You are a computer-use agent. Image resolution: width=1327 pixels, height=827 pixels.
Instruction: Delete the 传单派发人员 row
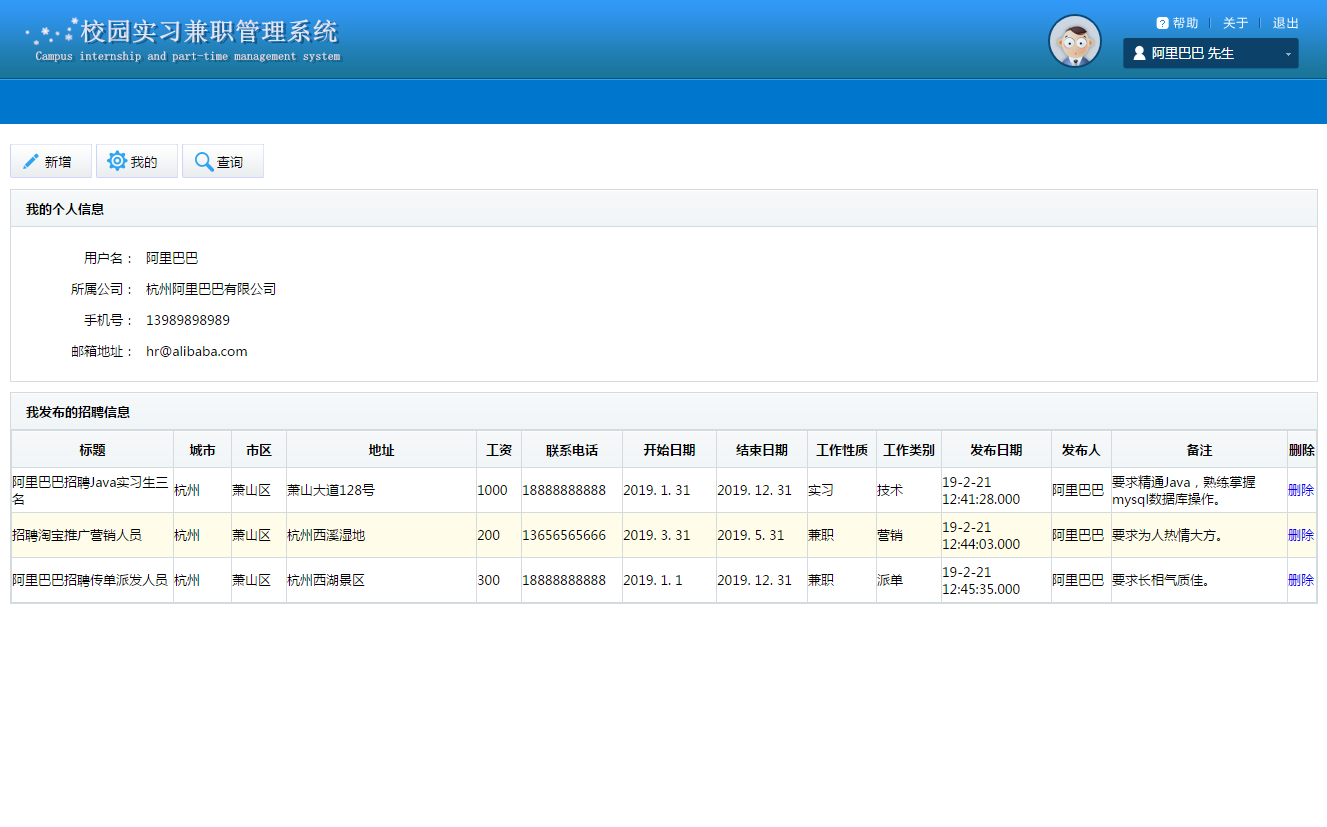click(1301, 580)
